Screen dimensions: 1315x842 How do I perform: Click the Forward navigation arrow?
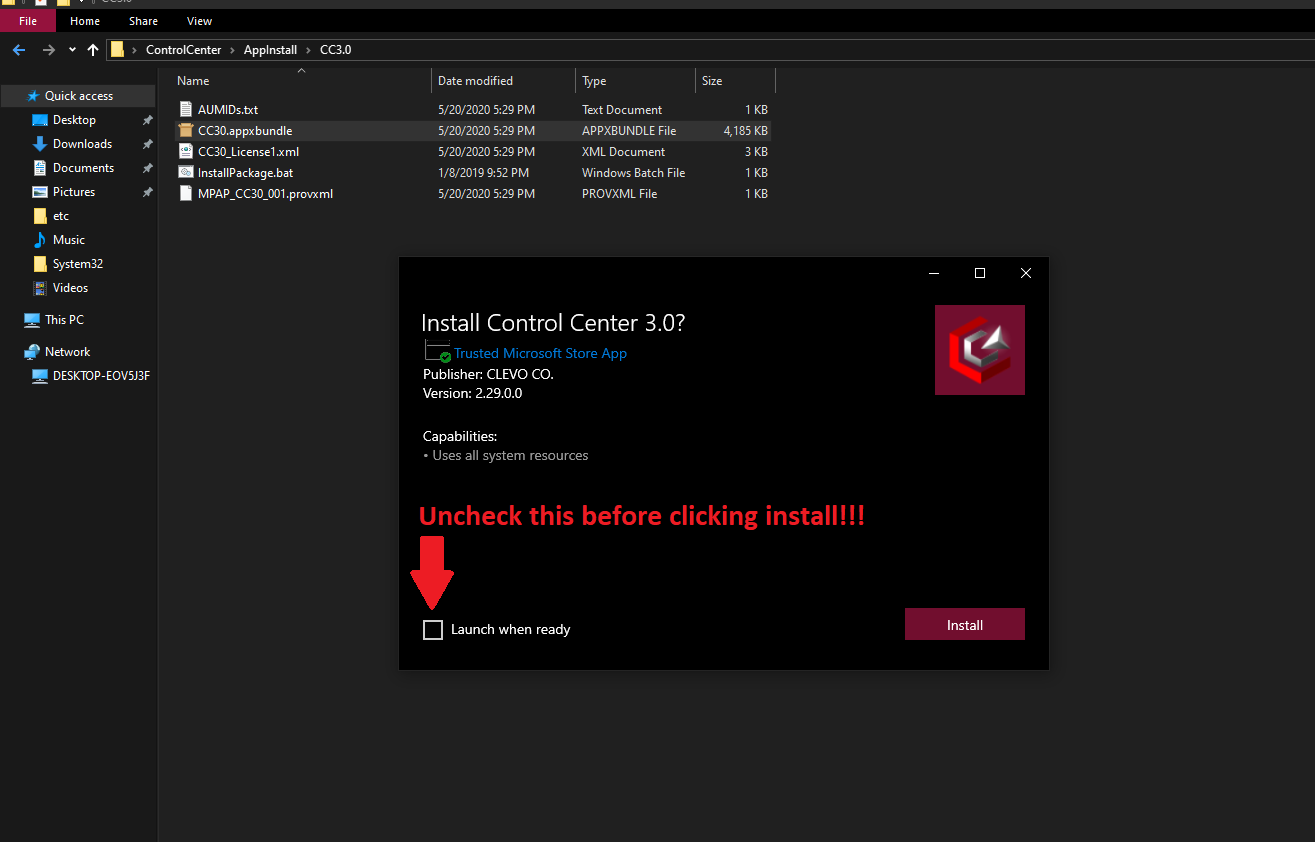tap(49, 50)
